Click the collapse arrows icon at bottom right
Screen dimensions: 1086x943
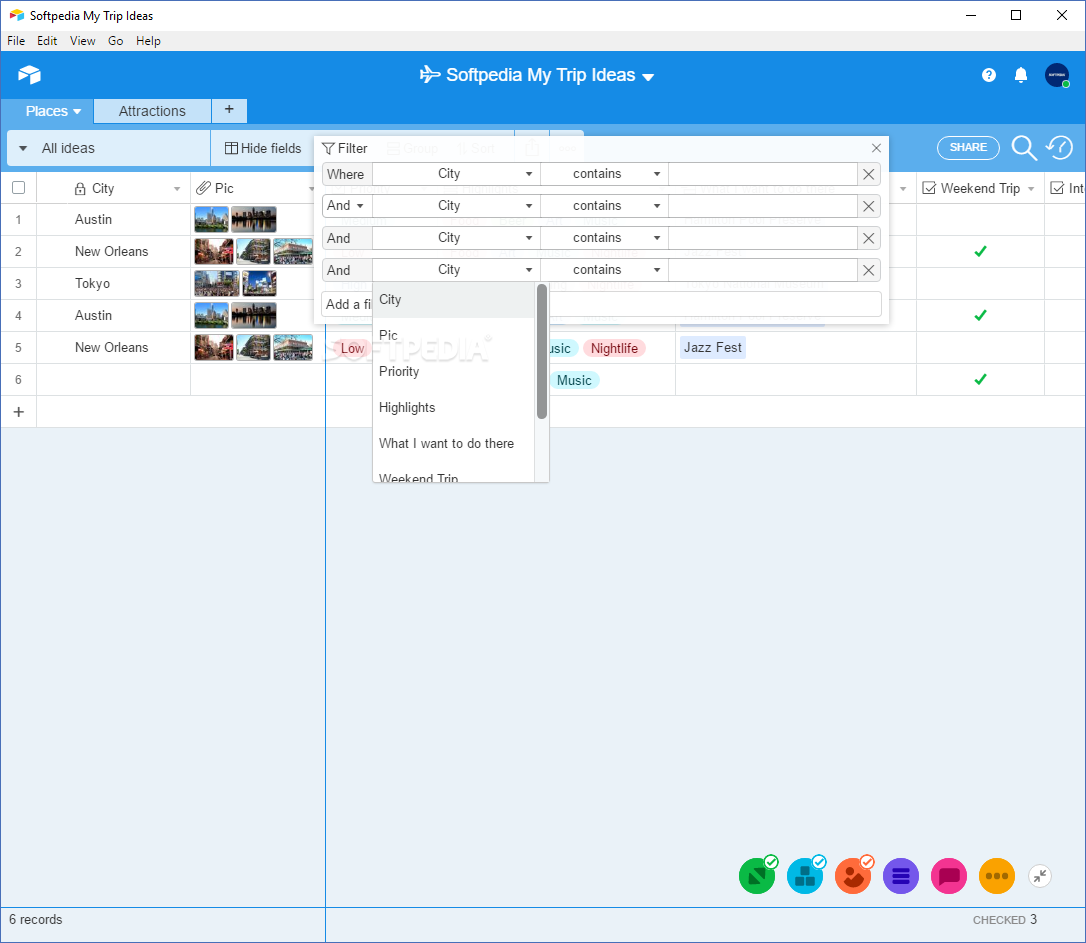pyautogui.click(x=1040, y=876)
